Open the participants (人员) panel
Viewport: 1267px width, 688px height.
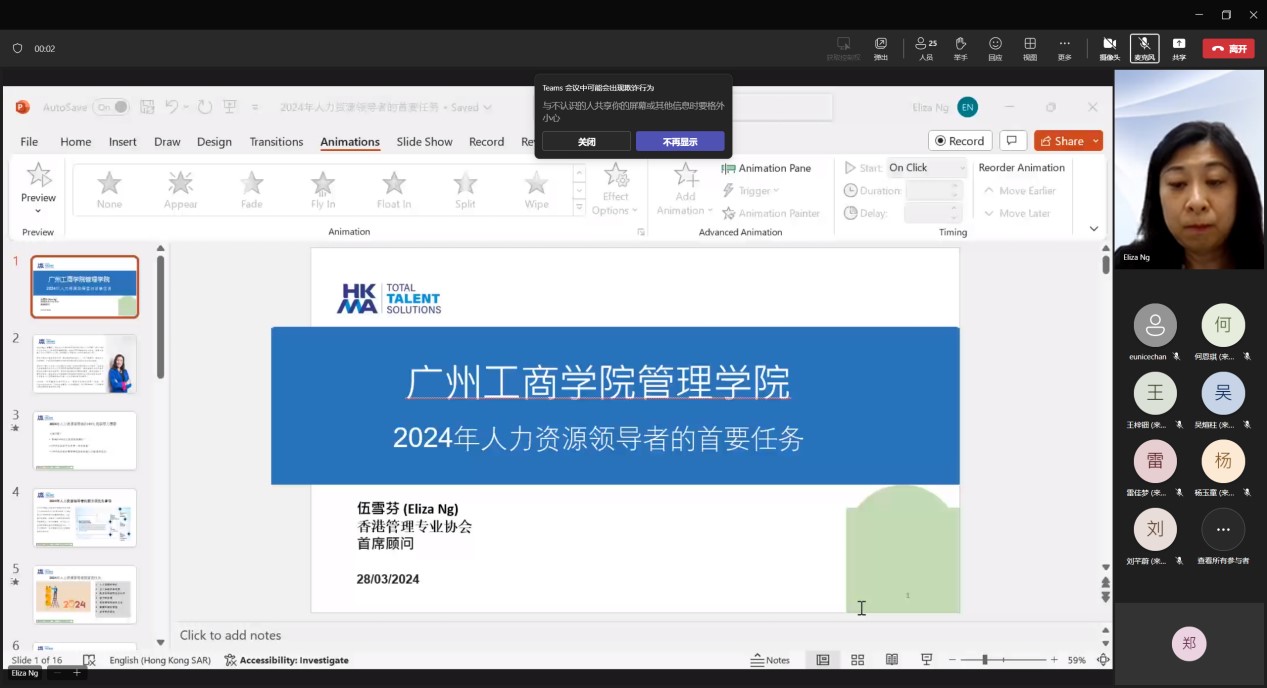pyautogui.click(x=925, y=47)
